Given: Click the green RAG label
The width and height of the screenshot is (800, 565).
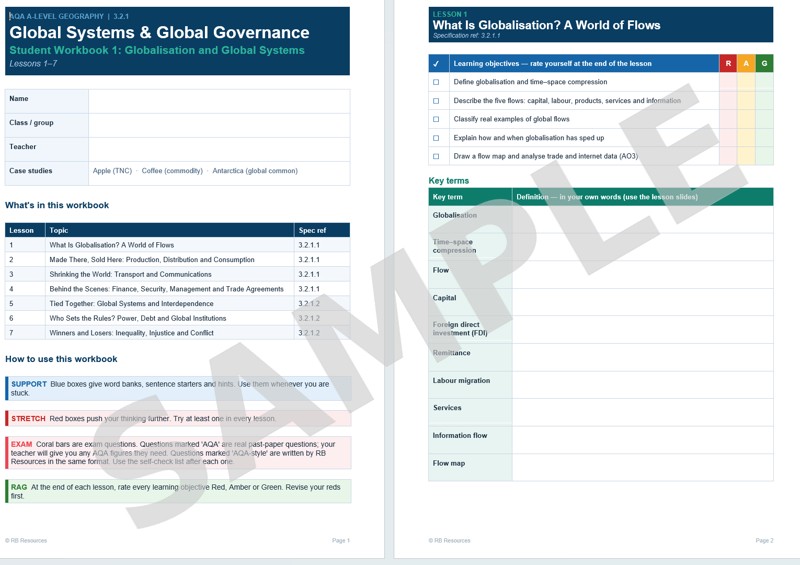Looking at the screenshot, I should [19, 487].
